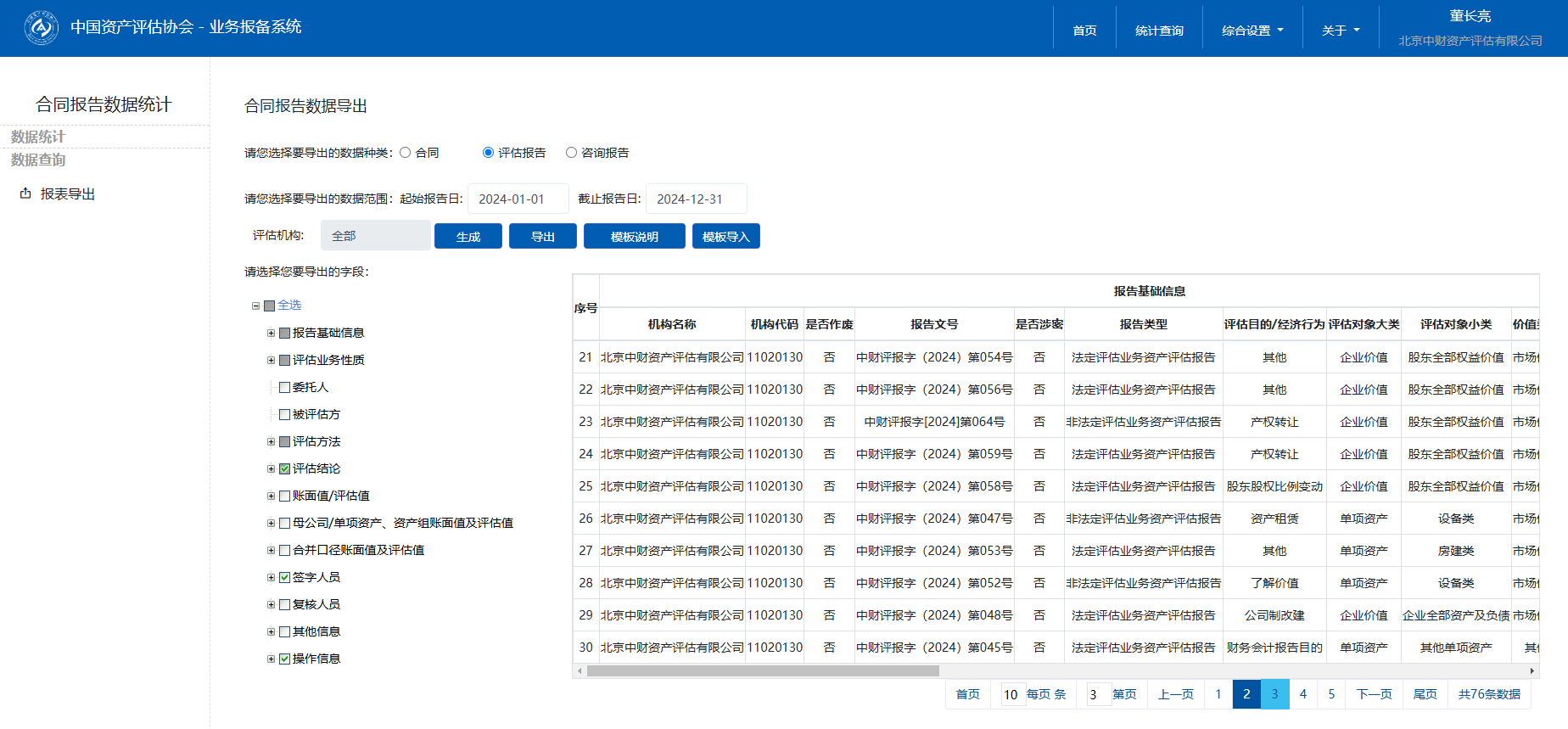Open 首页 in the top navigation bar
The height and width of the screenshot is (729, 1568).
(x=1084, y=31)
